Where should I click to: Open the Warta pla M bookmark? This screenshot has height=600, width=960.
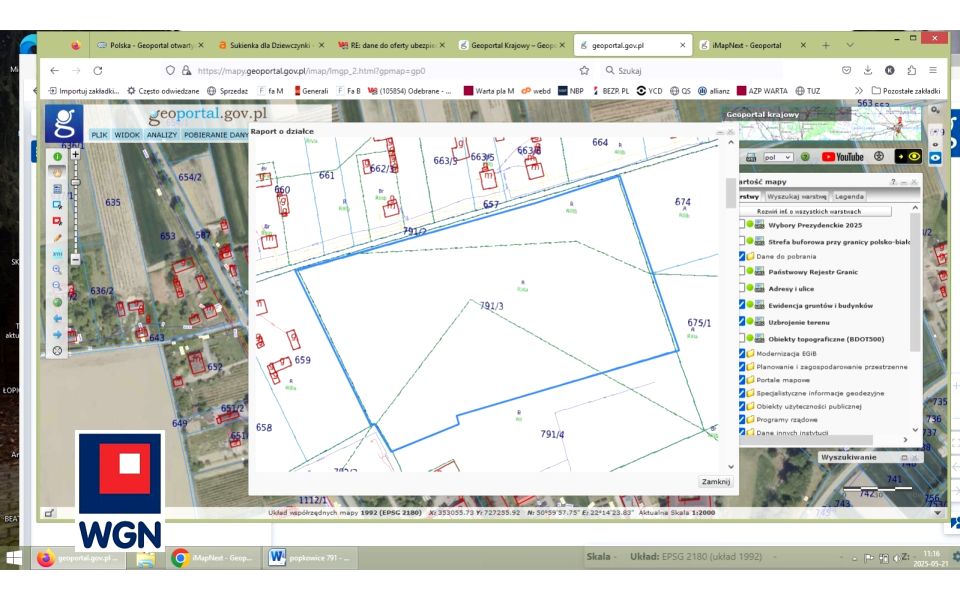(x=489, y=91)
